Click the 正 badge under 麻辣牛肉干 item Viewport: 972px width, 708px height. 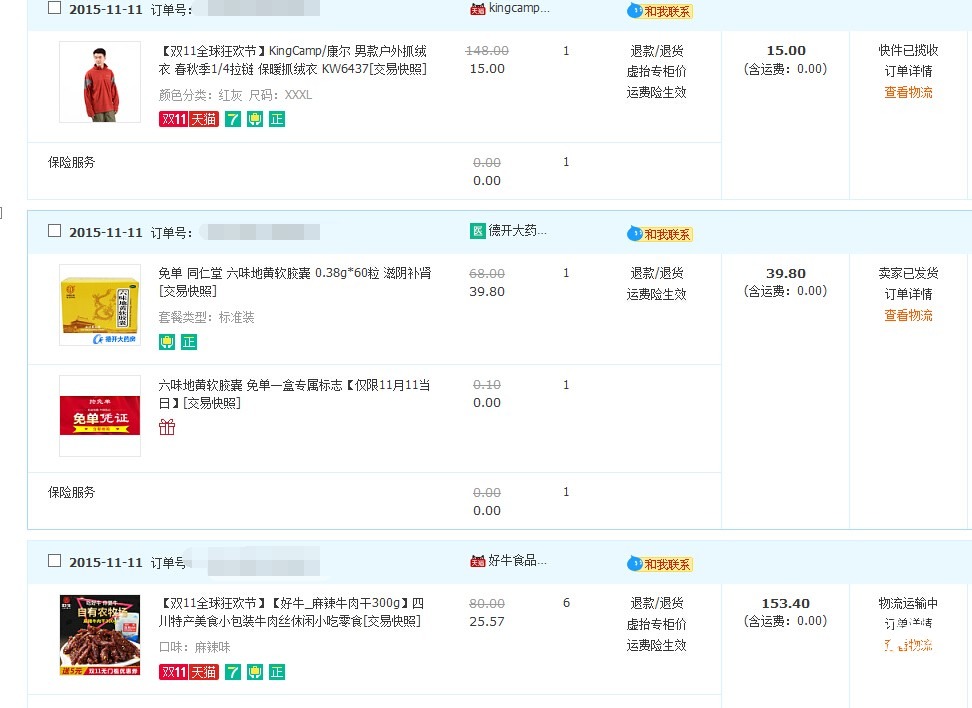click(277, 672)
